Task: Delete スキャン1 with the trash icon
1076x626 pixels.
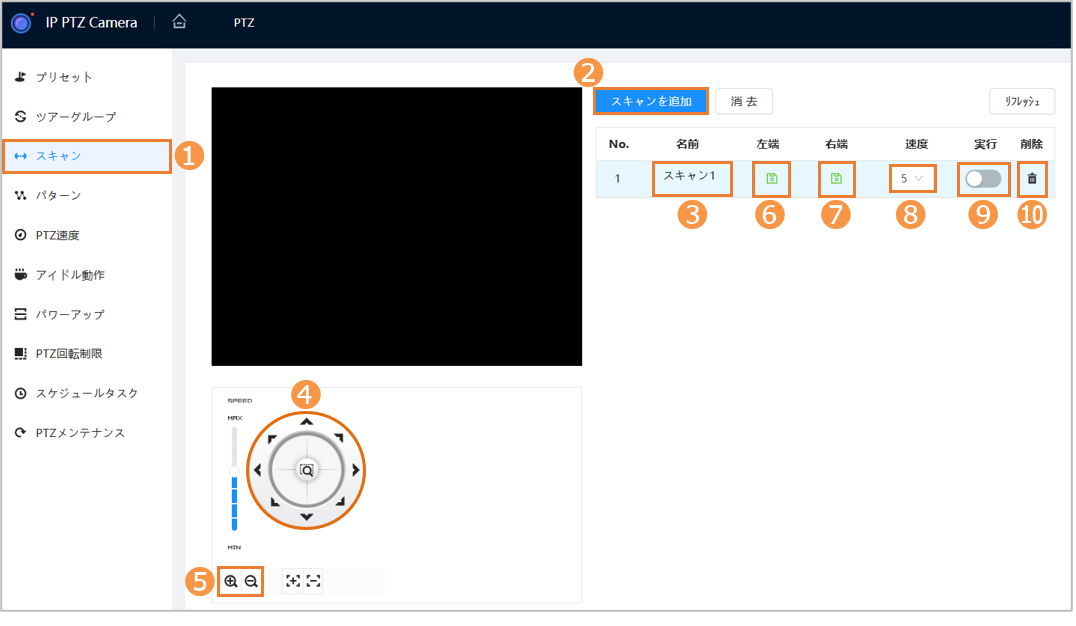Action: point(1032,179)
